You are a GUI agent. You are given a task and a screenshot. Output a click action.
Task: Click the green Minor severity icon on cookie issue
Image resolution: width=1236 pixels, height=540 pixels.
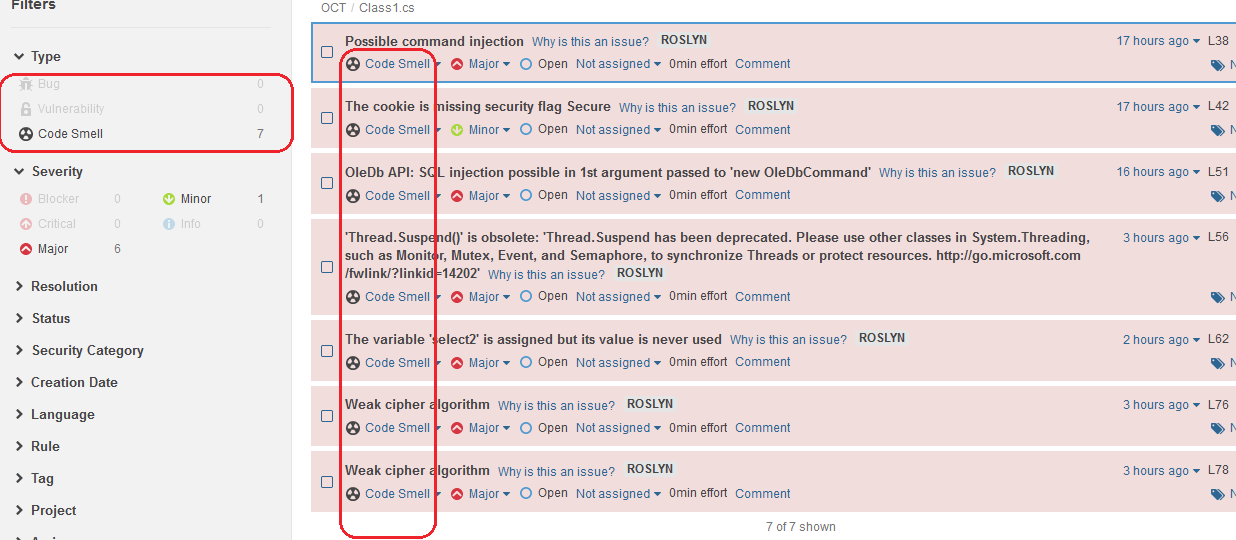pos(457,130)
